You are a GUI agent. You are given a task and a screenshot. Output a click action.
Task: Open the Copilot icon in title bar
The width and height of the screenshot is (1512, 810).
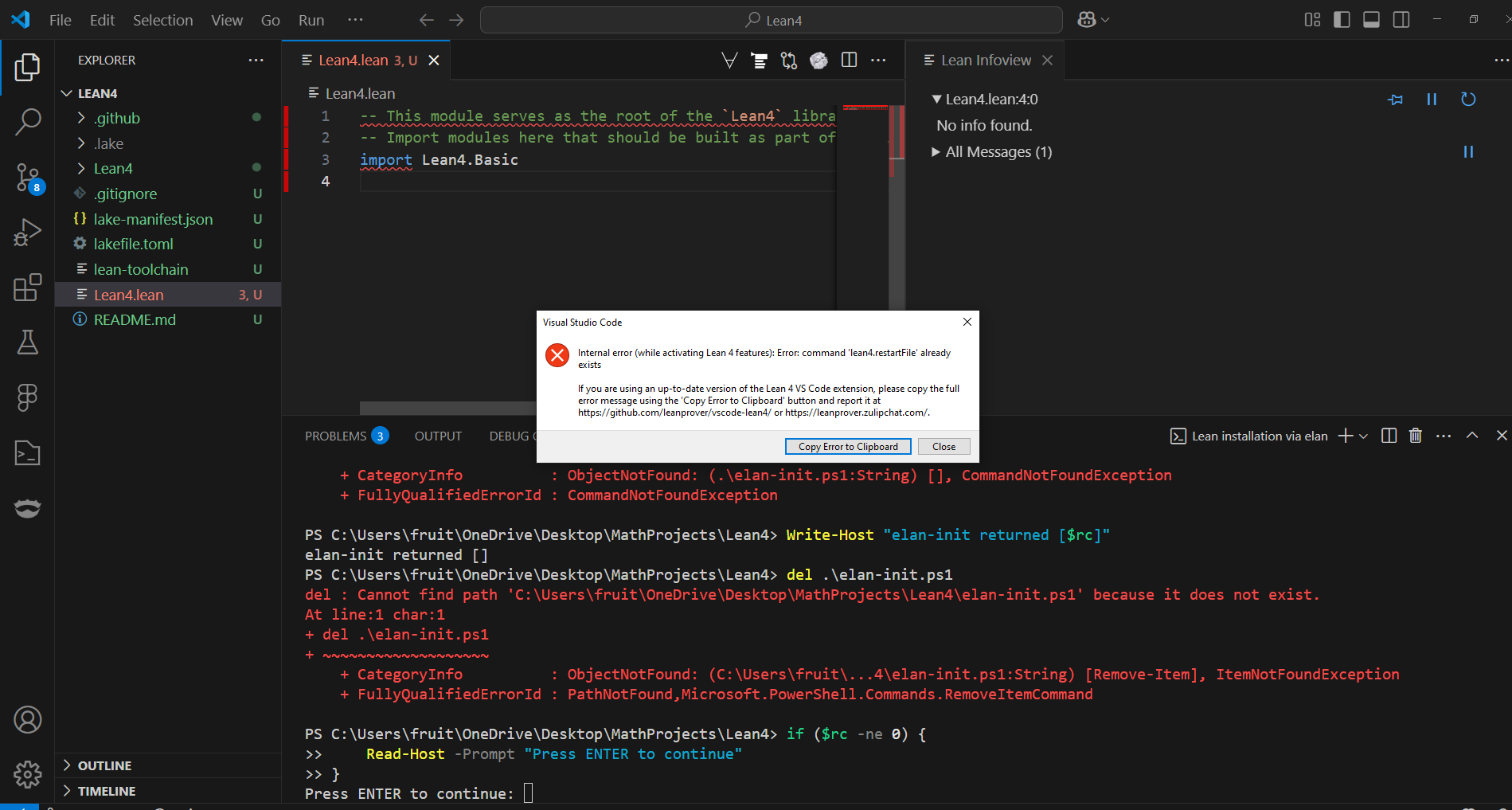tap(1087, 20)
